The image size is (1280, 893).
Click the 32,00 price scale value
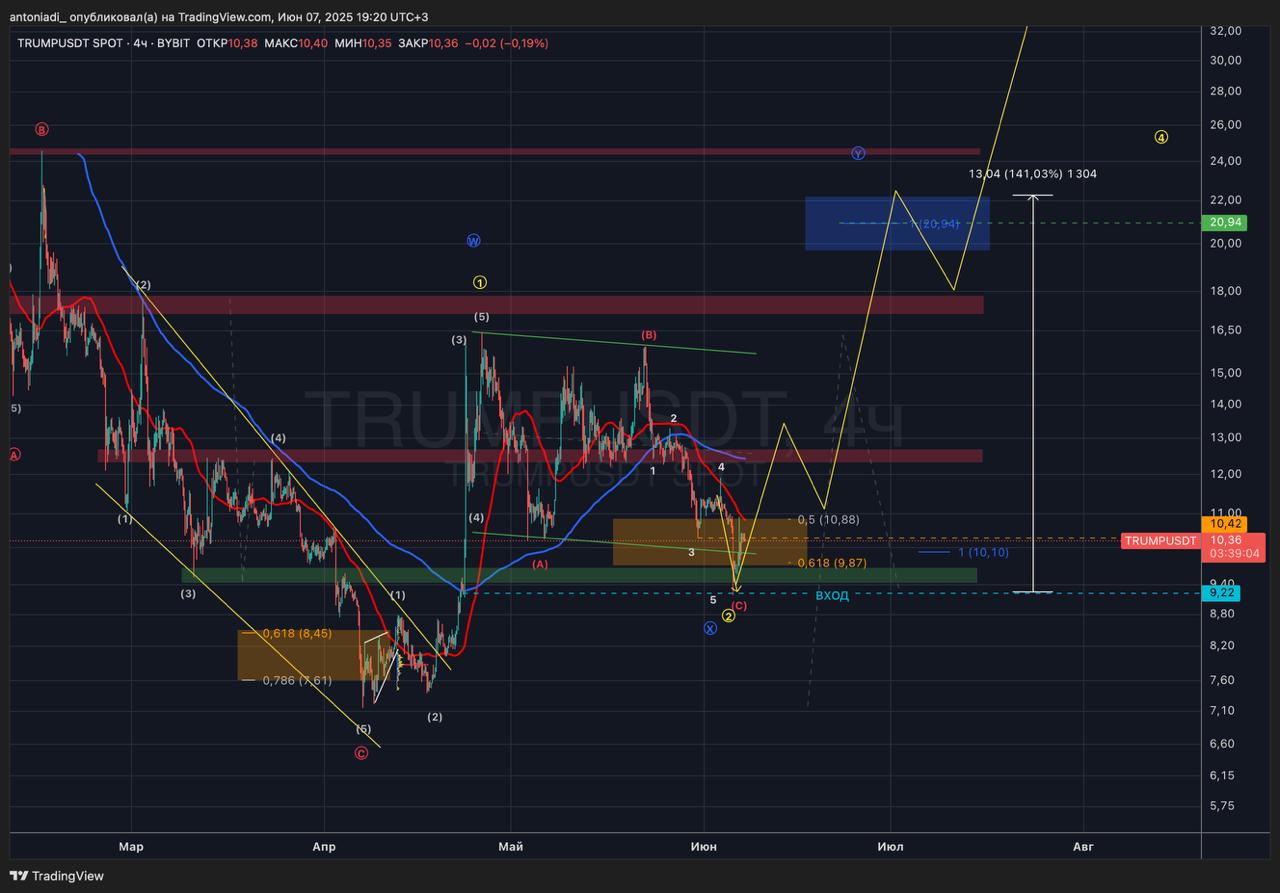click(x=1226, y=31)
